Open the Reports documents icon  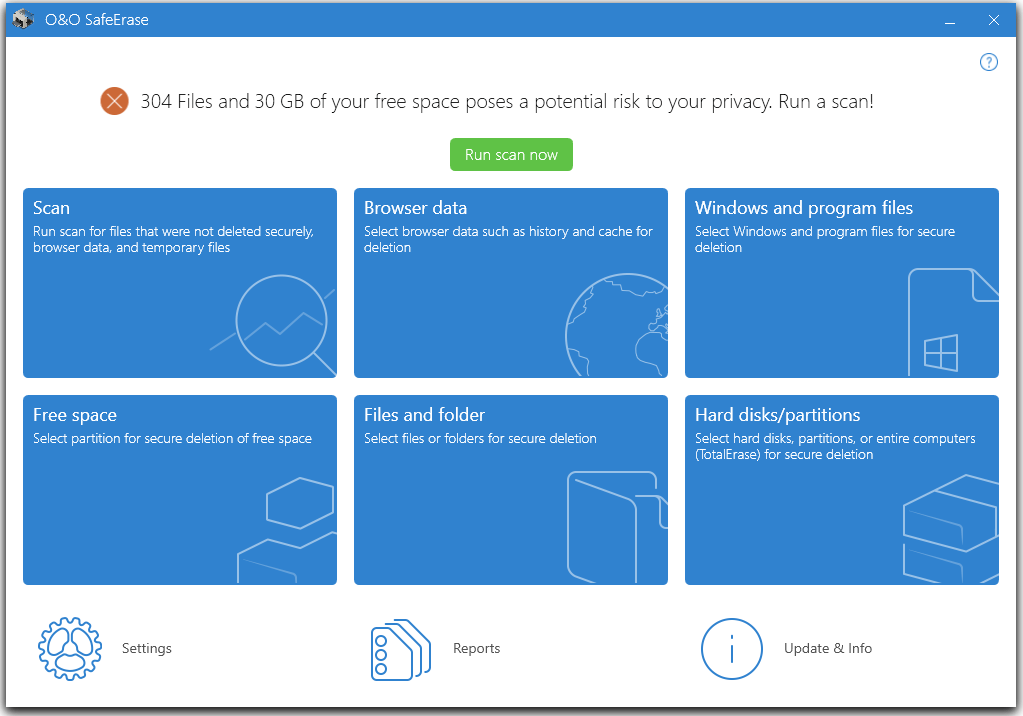tap(401, 649)
